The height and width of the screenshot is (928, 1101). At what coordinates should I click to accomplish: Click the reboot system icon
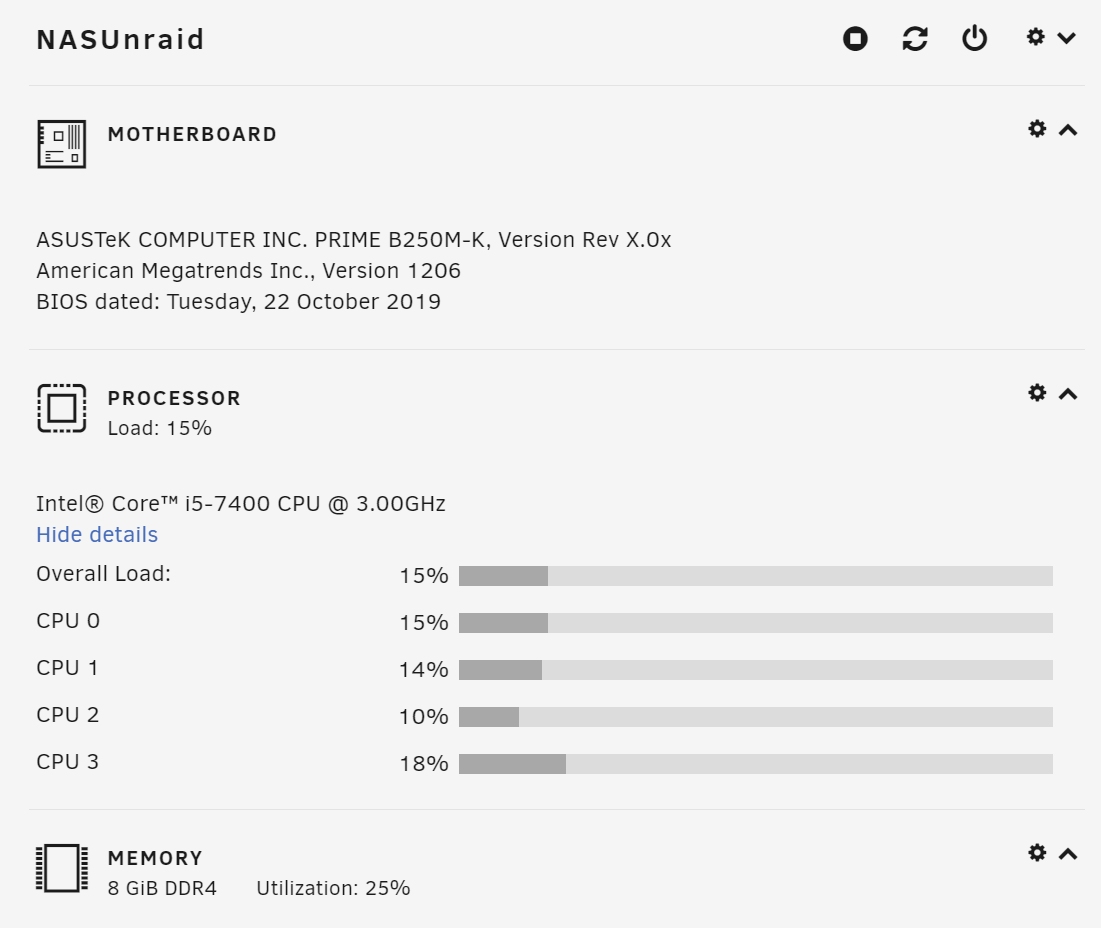[915, 39]
